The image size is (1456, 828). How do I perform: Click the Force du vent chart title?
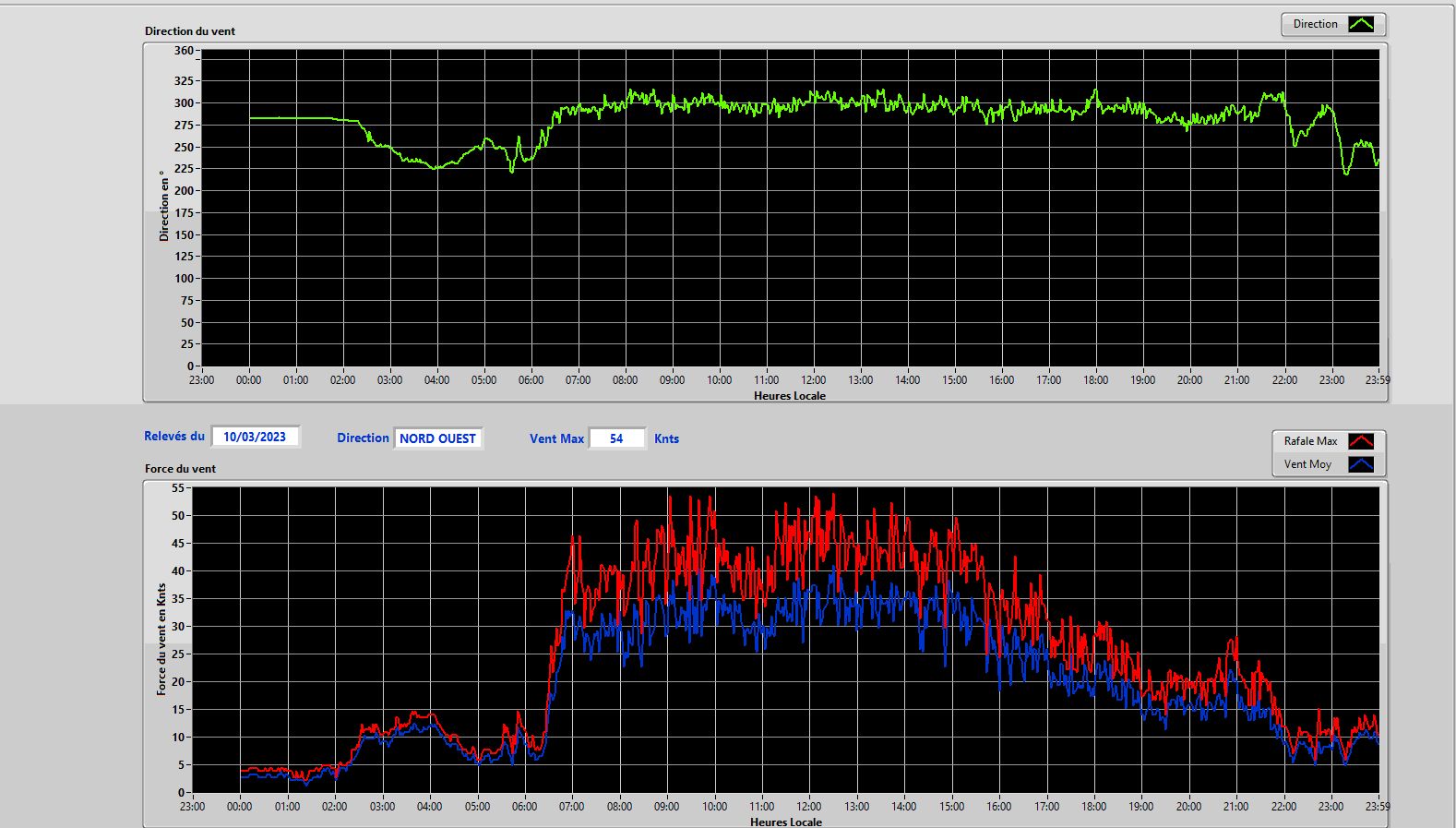click(180, 468)
